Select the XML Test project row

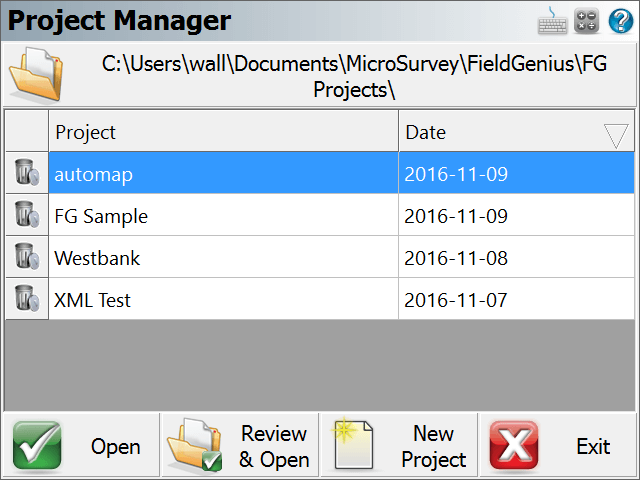(341, 299)
